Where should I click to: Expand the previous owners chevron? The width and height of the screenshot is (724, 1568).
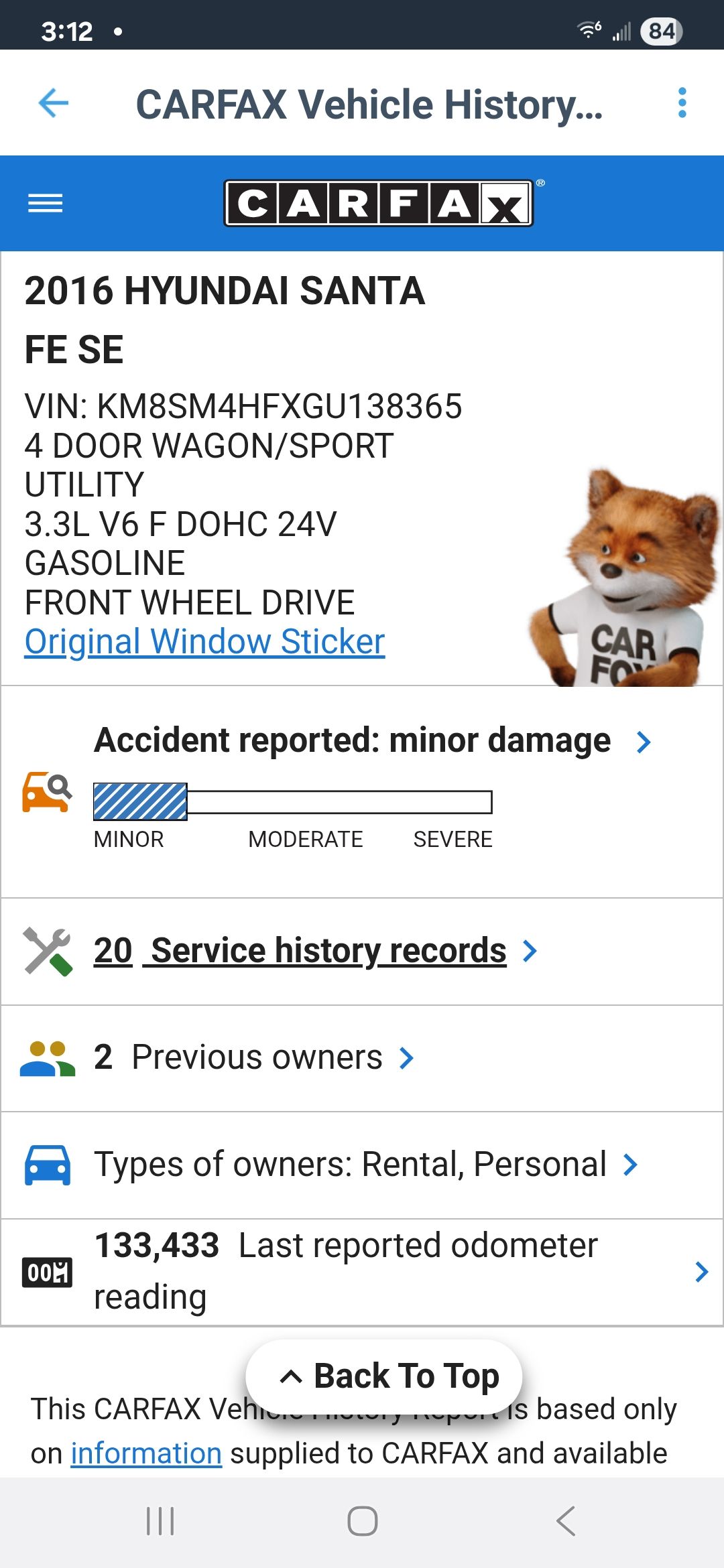[406, 1058]
